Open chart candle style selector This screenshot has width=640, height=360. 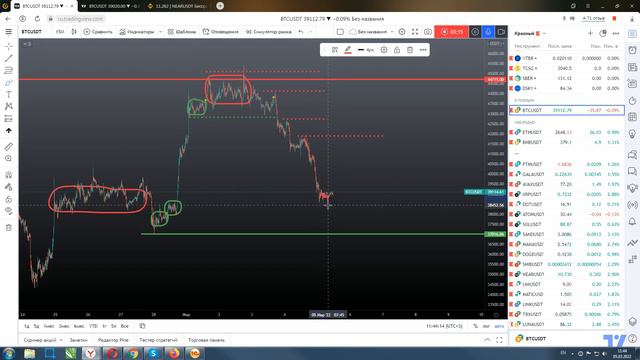click(74, 31)
